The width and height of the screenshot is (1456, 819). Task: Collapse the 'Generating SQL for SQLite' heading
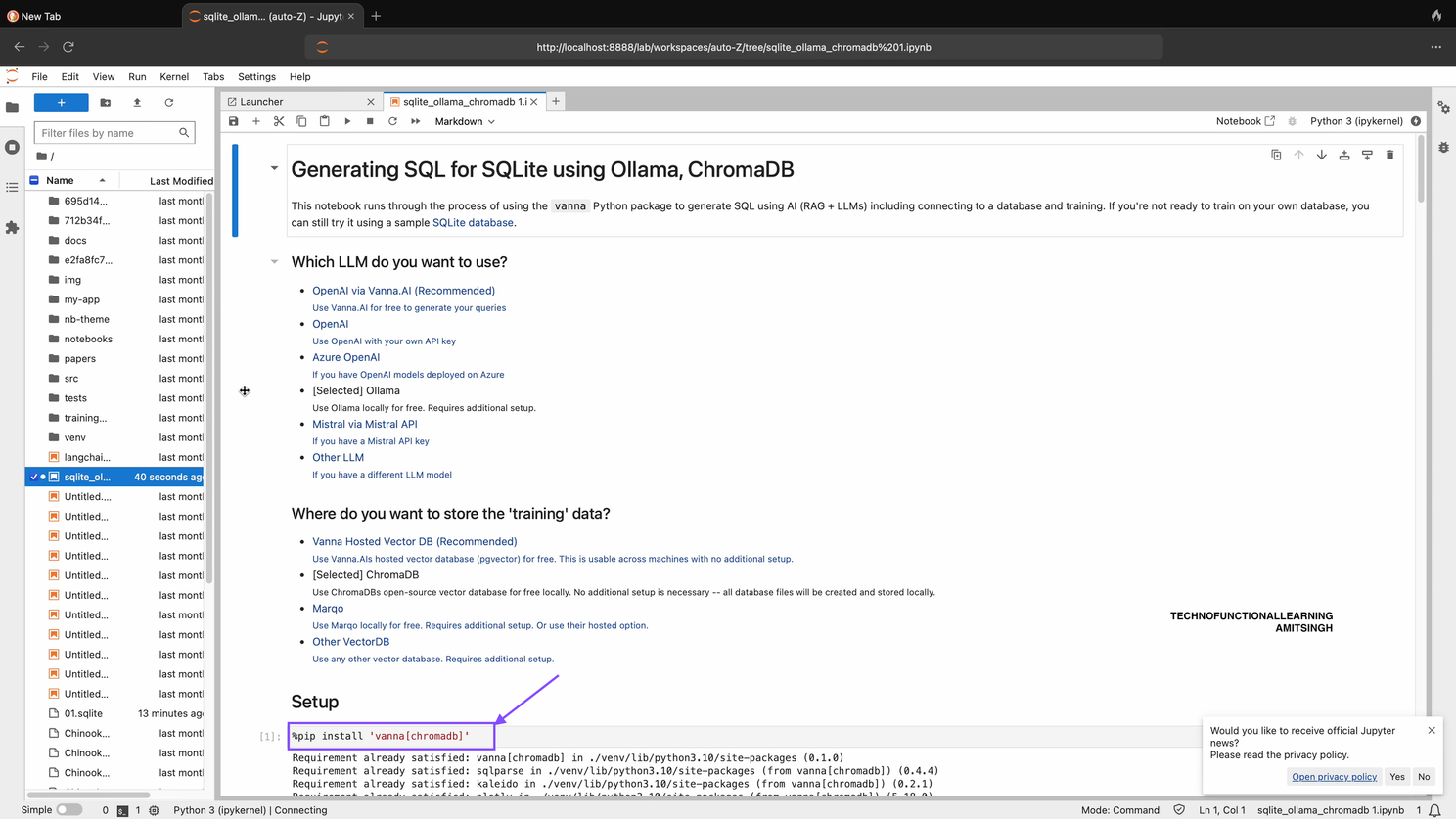(x=274, y=168)
